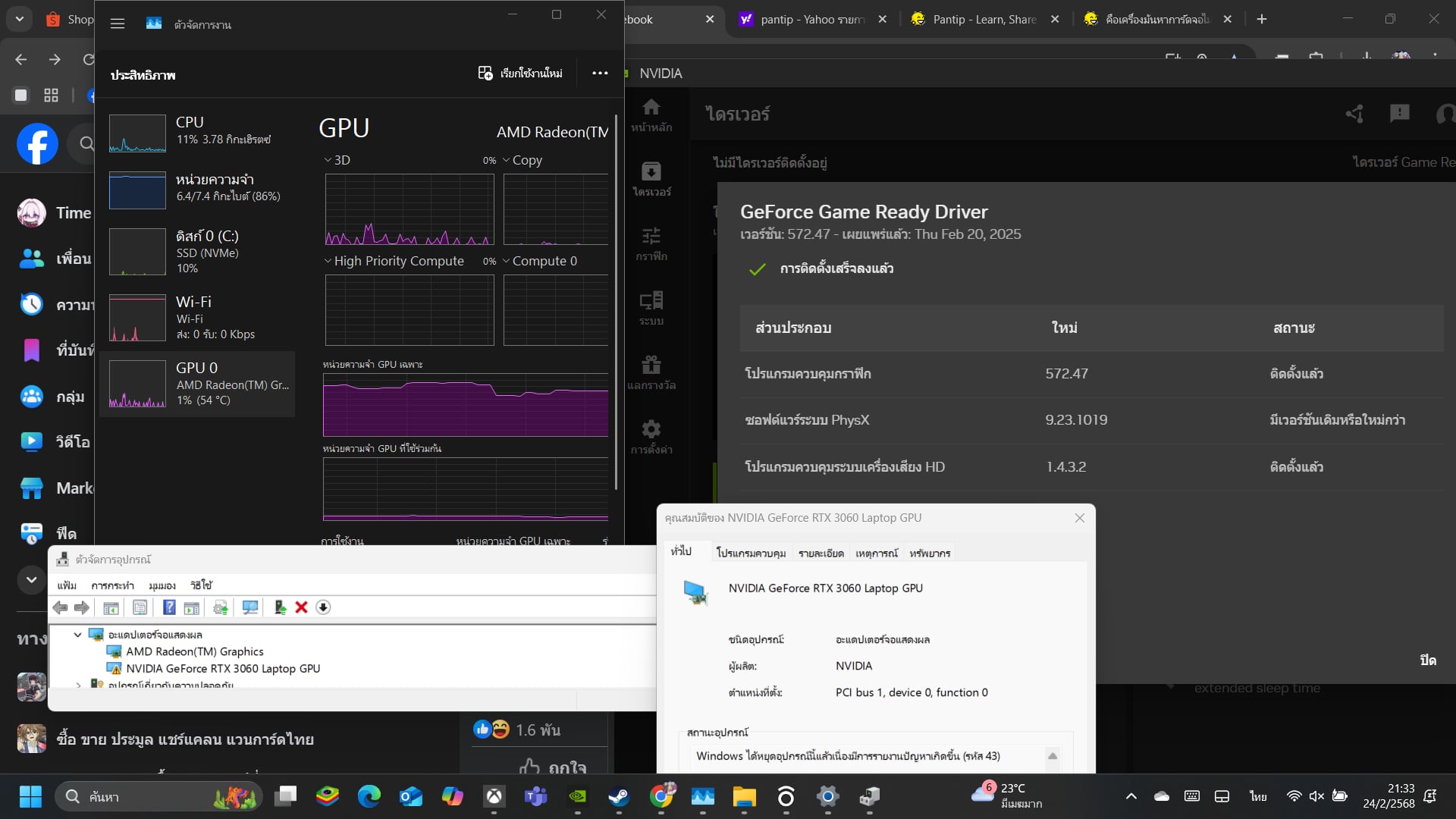Select AMD Radeon(TM) Graphics in device tree
Screen dimensions: 1456x819
(x=195, y=652)
